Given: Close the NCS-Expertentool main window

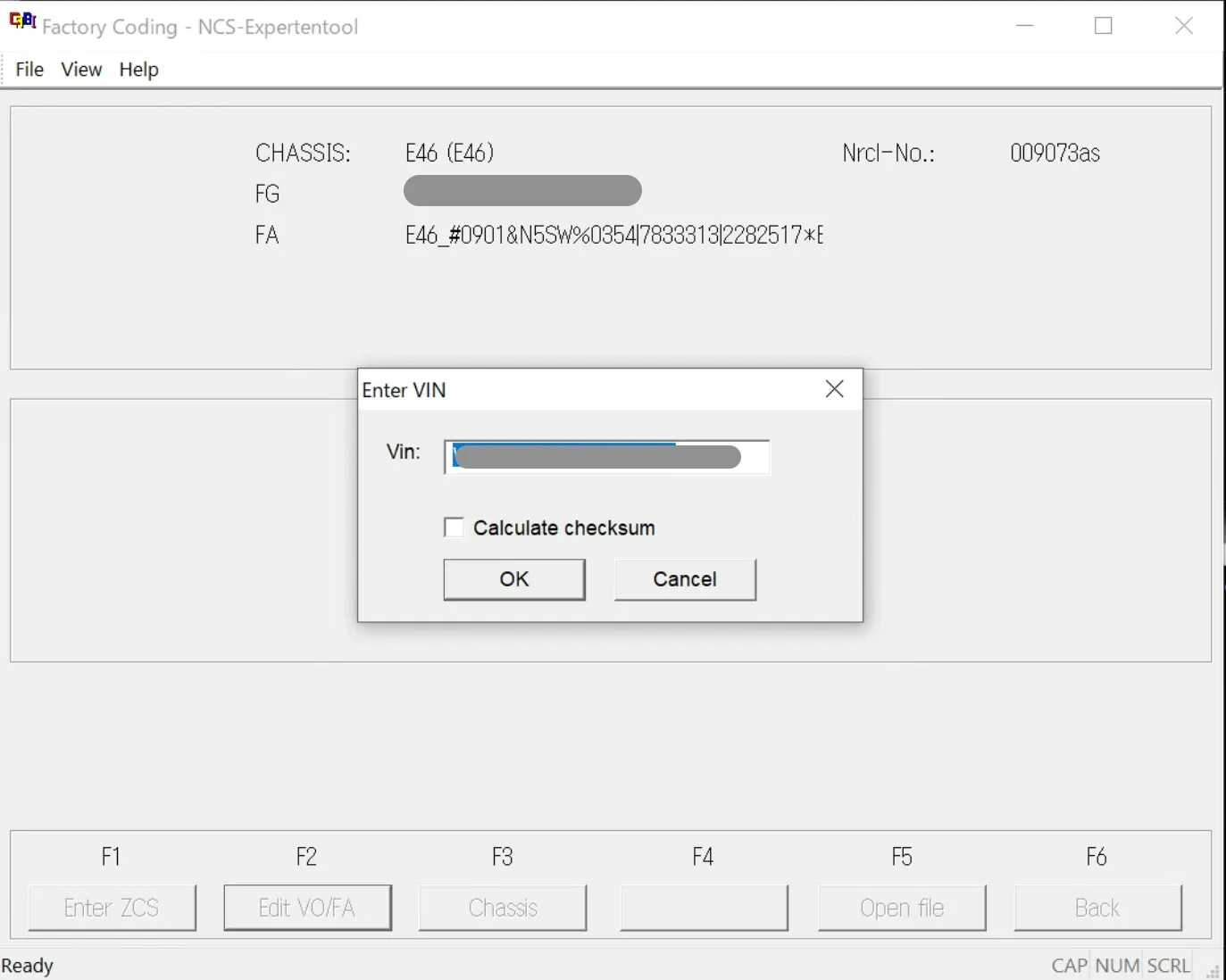Looking at the screenshot, I should 1184,26.
